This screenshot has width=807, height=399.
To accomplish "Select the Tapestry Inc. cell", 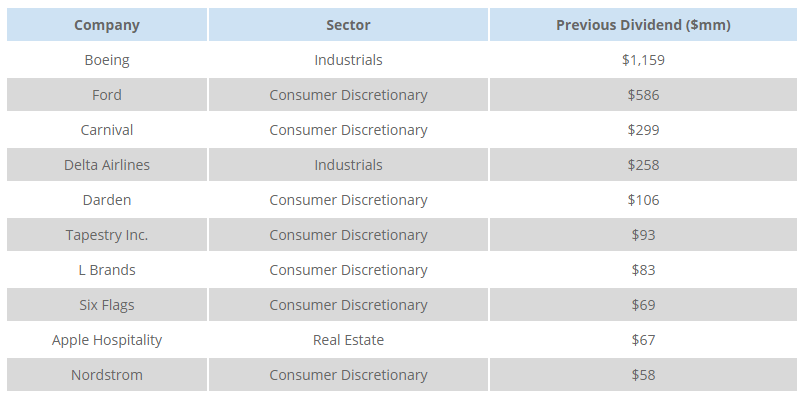I will click(107, 235).
